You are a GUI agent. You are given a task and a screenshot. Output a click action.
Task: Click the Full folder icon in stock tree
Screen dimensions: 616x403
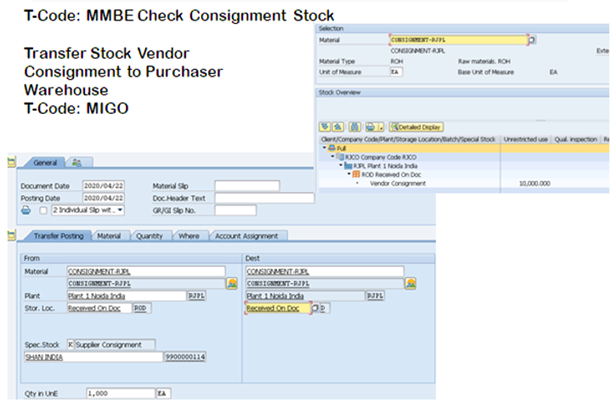click(x=332, y=148)
